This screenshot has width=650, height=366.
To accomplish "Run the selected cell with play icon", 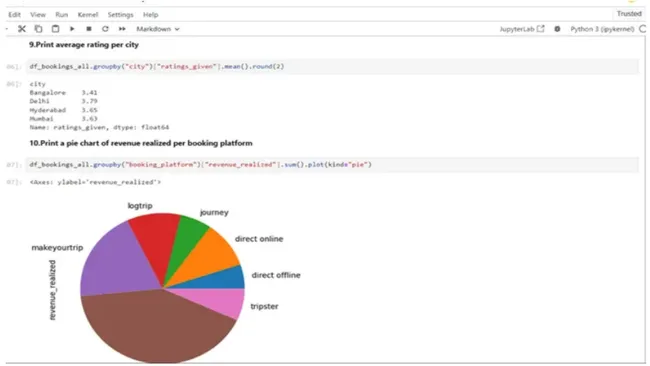I will (72, 29).
